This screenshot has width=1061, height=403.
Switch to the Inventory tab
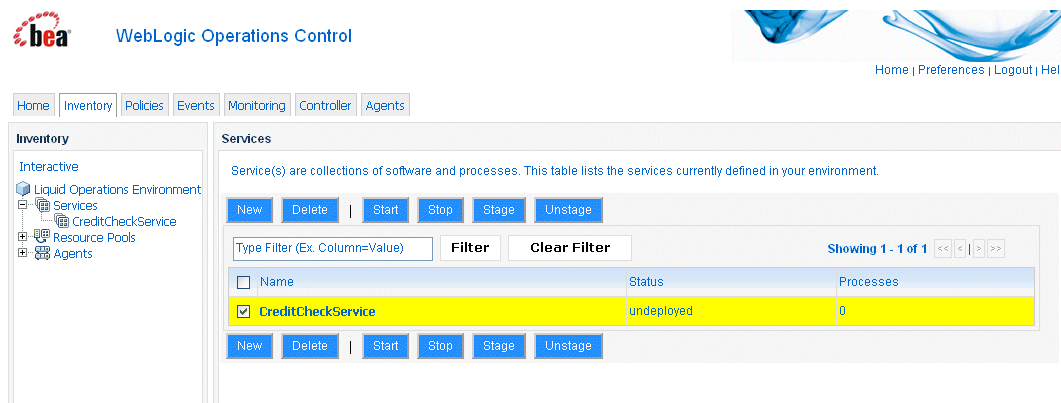click(88, 105)
